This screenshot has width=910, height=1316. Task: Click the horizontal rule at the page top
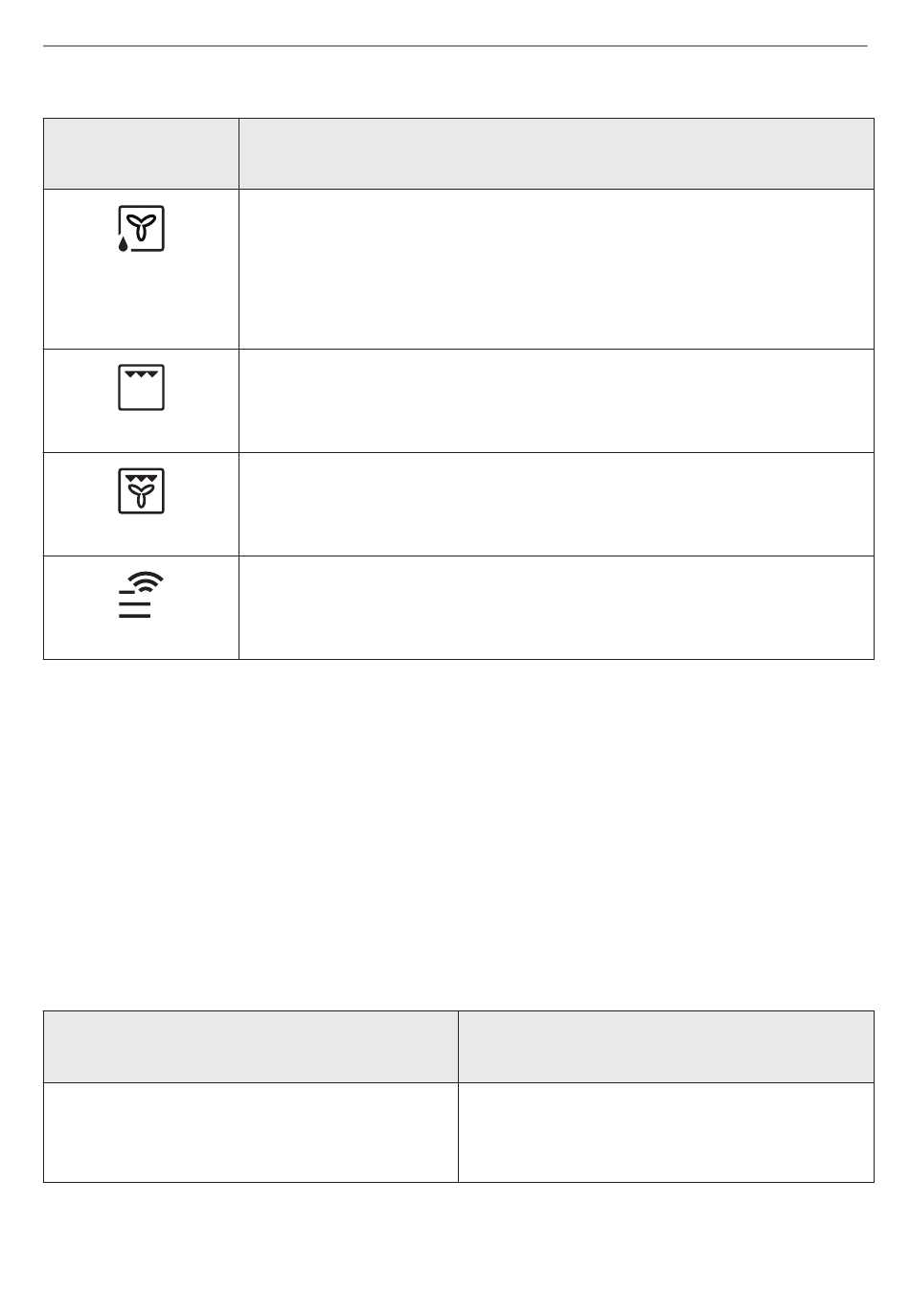point(455,46)
